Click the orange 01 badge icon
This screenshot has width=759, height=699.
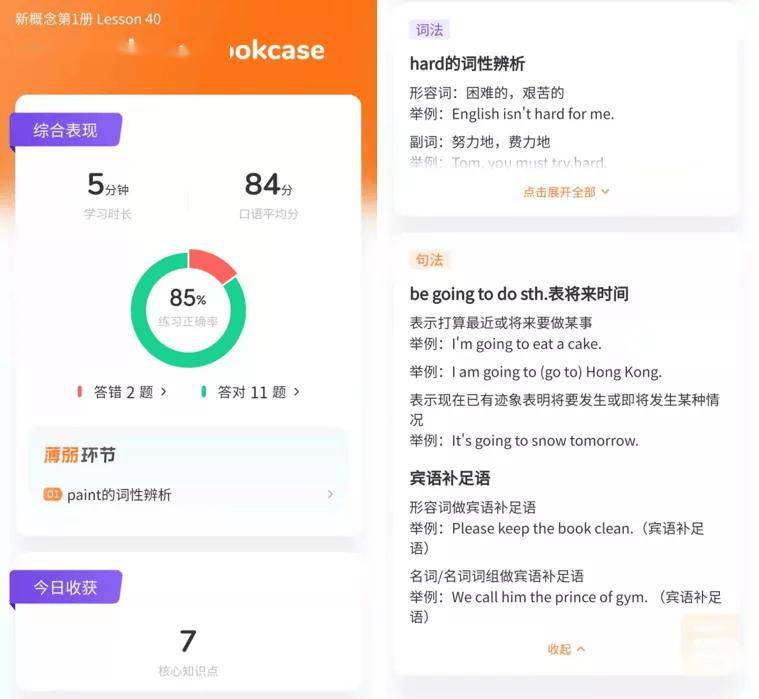pos(52,494)
